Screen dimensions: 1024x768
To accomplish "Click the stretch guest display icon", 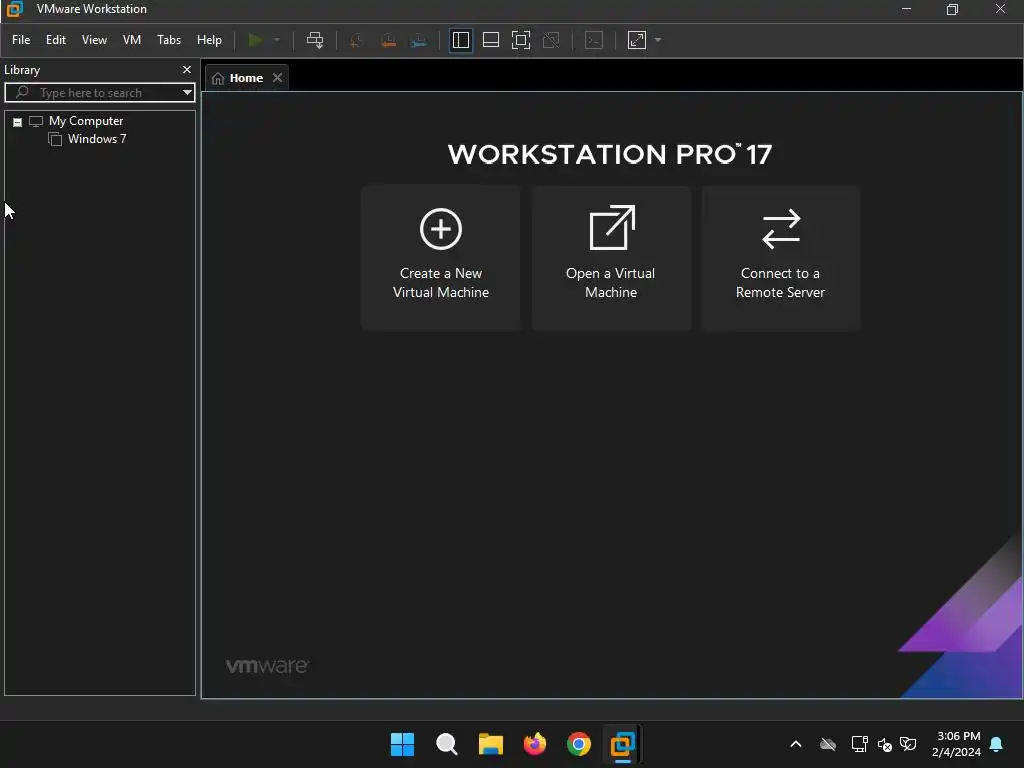I will tap(637, 40).
